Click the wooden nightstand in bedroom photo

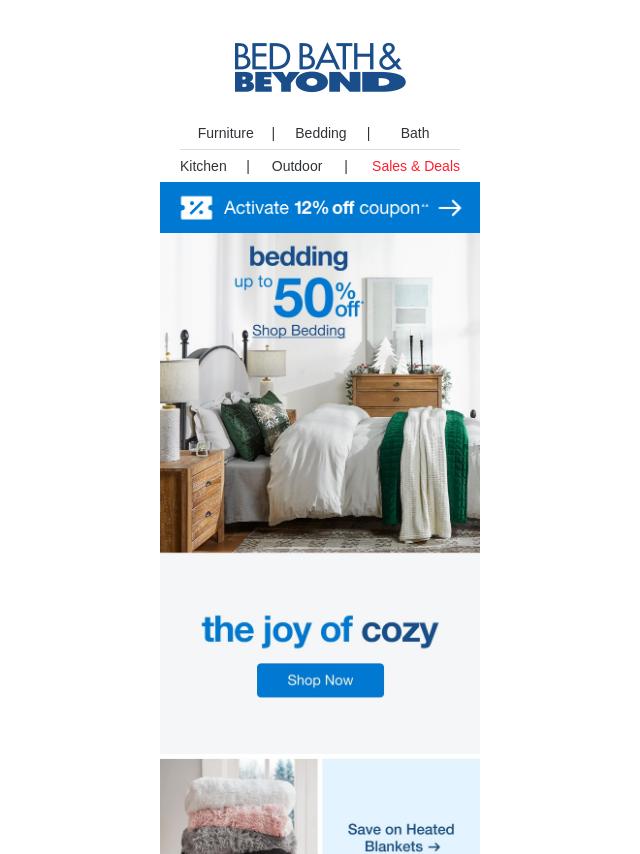(x=192, y=497)
